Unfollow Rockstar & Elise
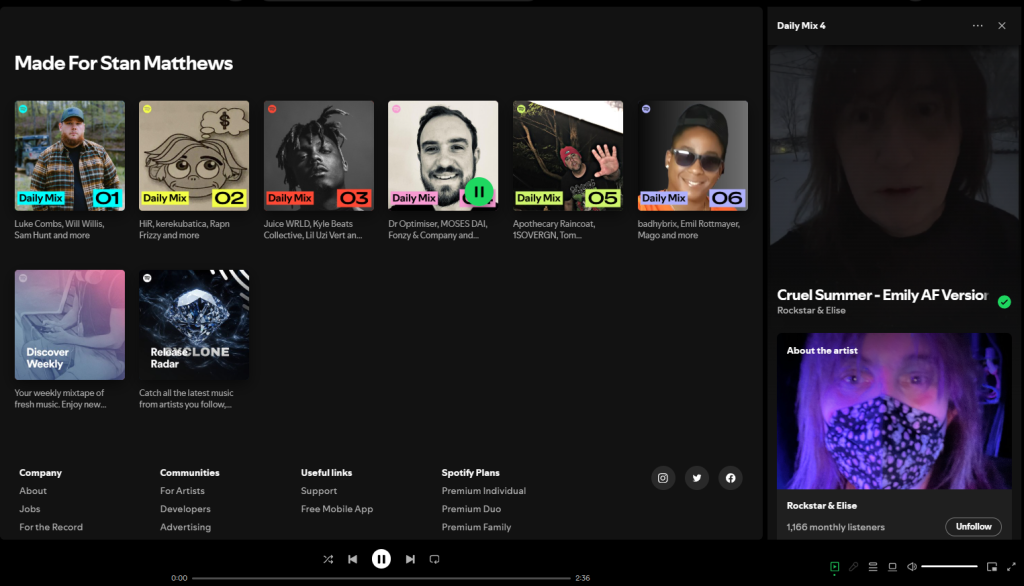 (x=973, y=527)
